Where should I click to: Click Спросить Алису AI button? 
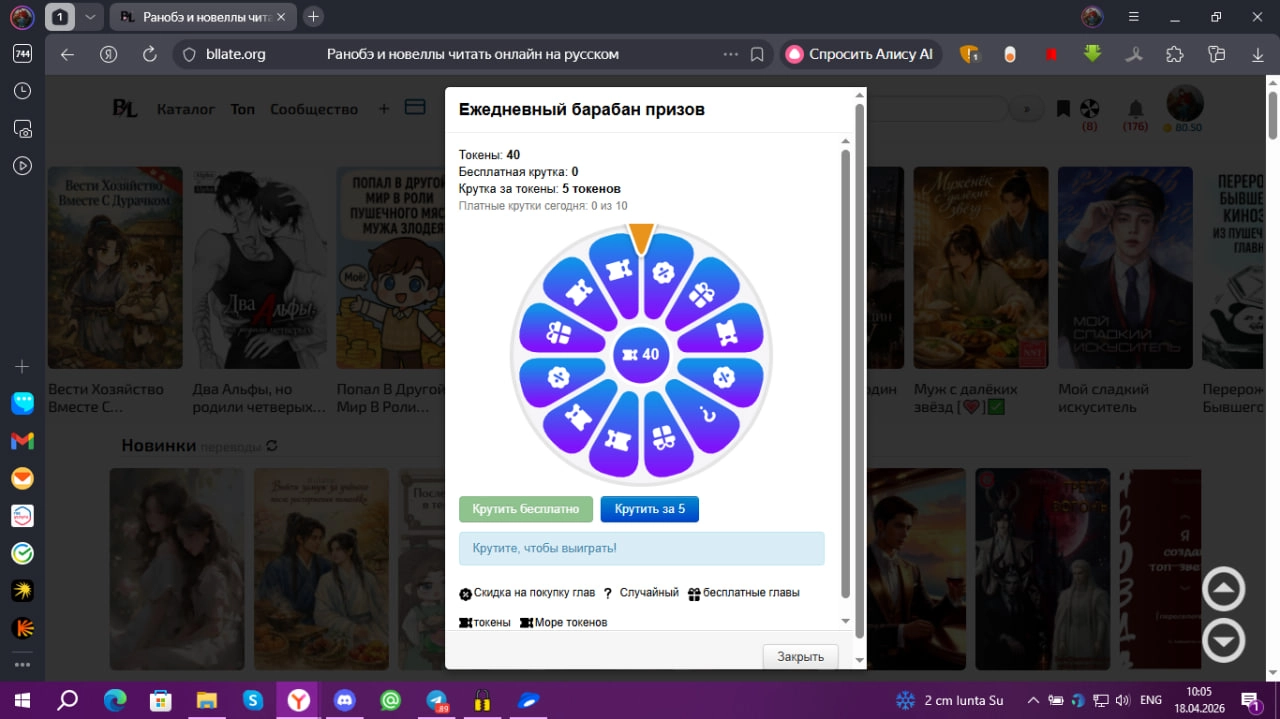point(862,54)
